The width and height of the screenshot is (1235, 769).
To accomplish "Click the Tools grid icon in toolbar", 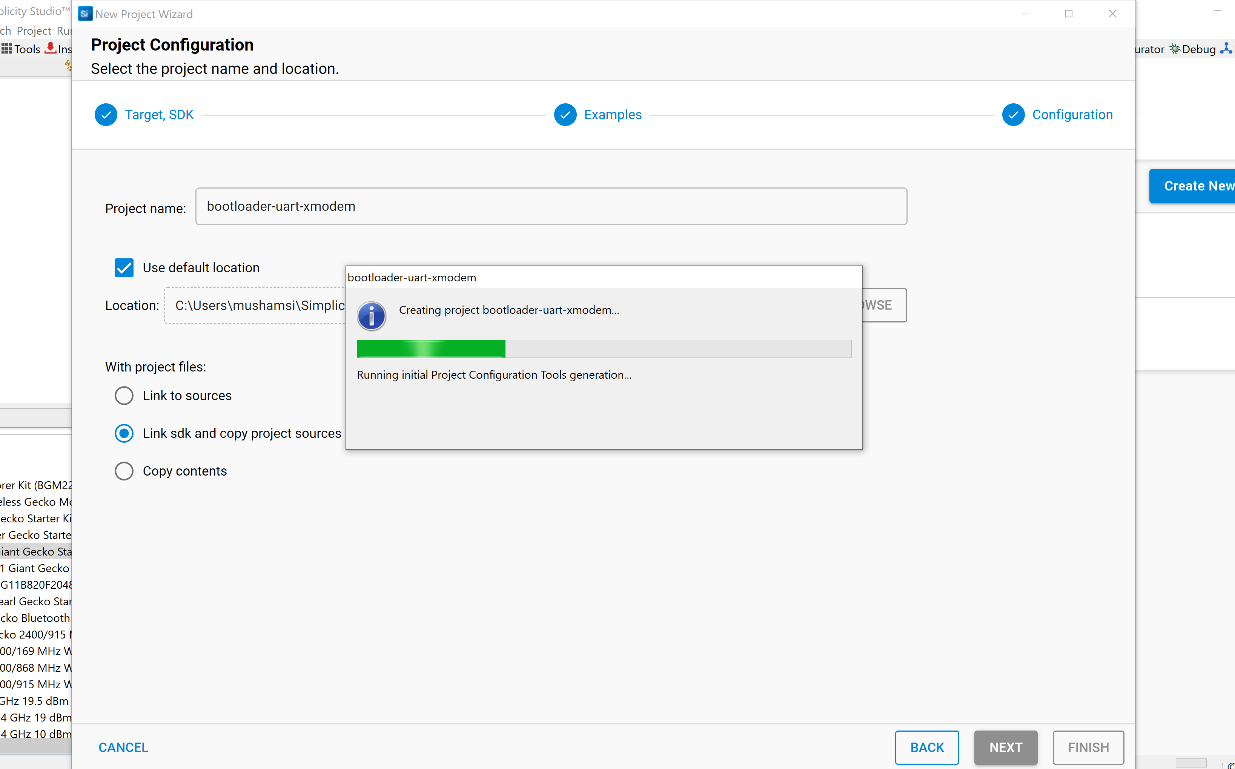I will 7,49.
